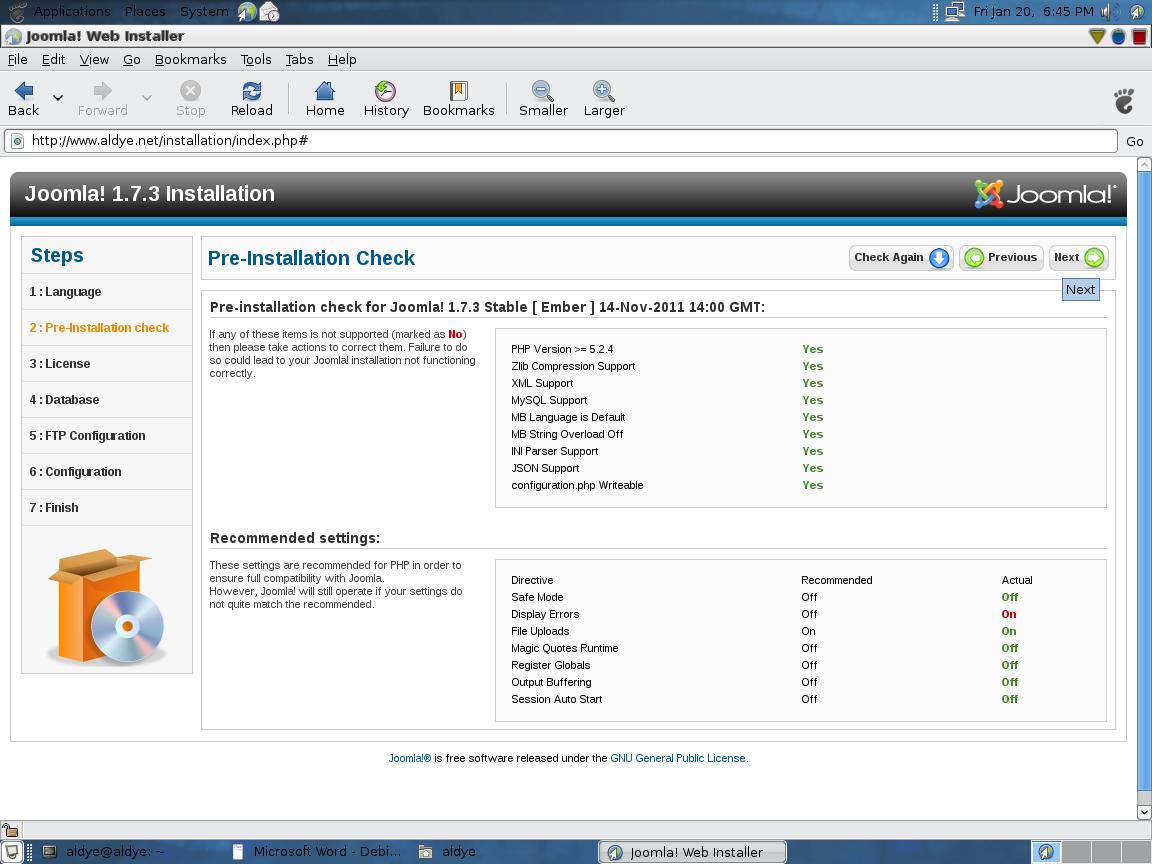
Task: Click the PHP Version >= 5.2.4 row
Action: click(x=801, y=349)
